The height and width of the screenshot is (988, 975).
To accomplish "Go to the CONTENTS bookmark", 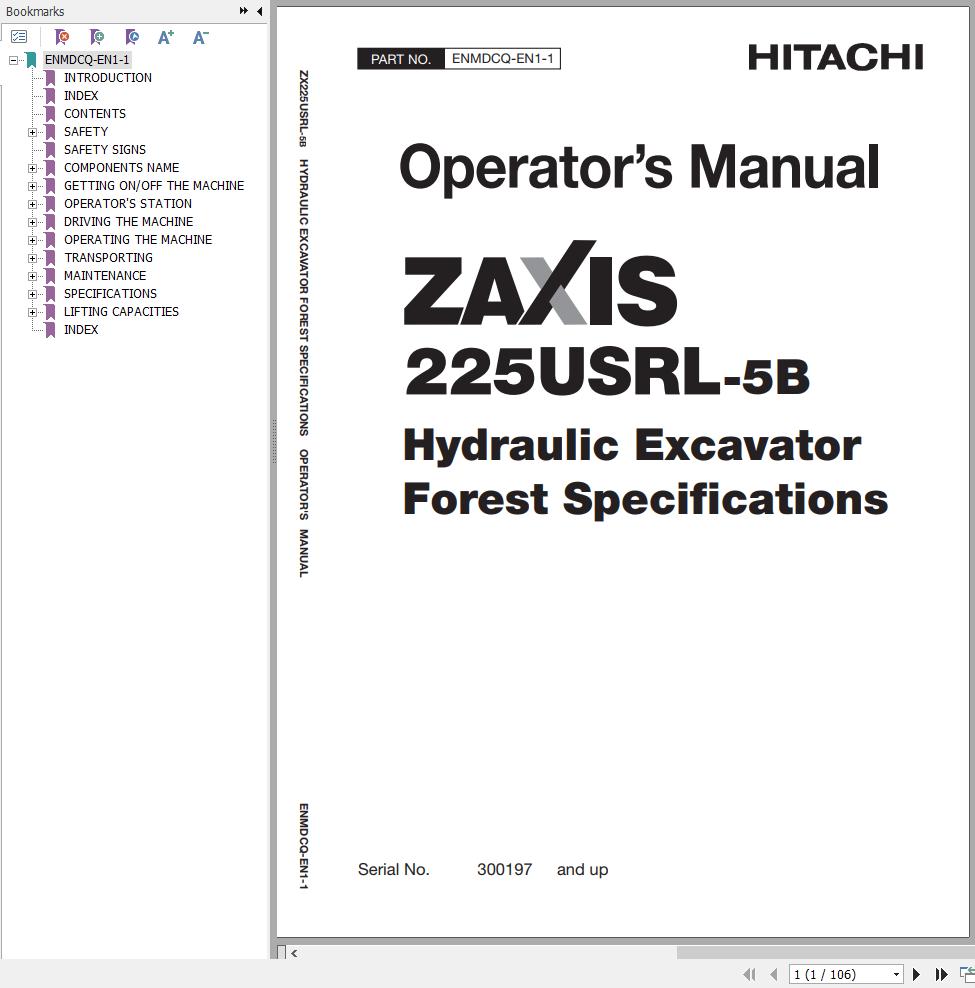I will click(x=95, y=113).
